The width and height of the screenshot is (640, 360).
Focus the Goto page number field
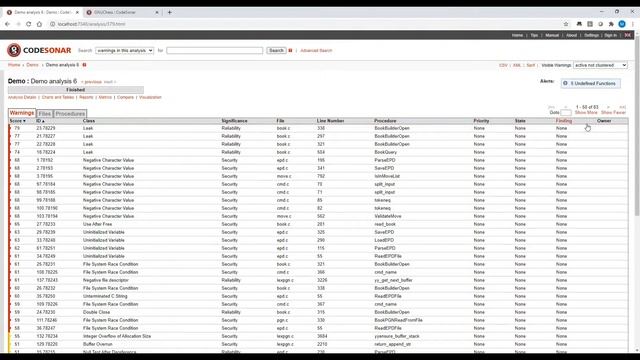click(566, 113)
